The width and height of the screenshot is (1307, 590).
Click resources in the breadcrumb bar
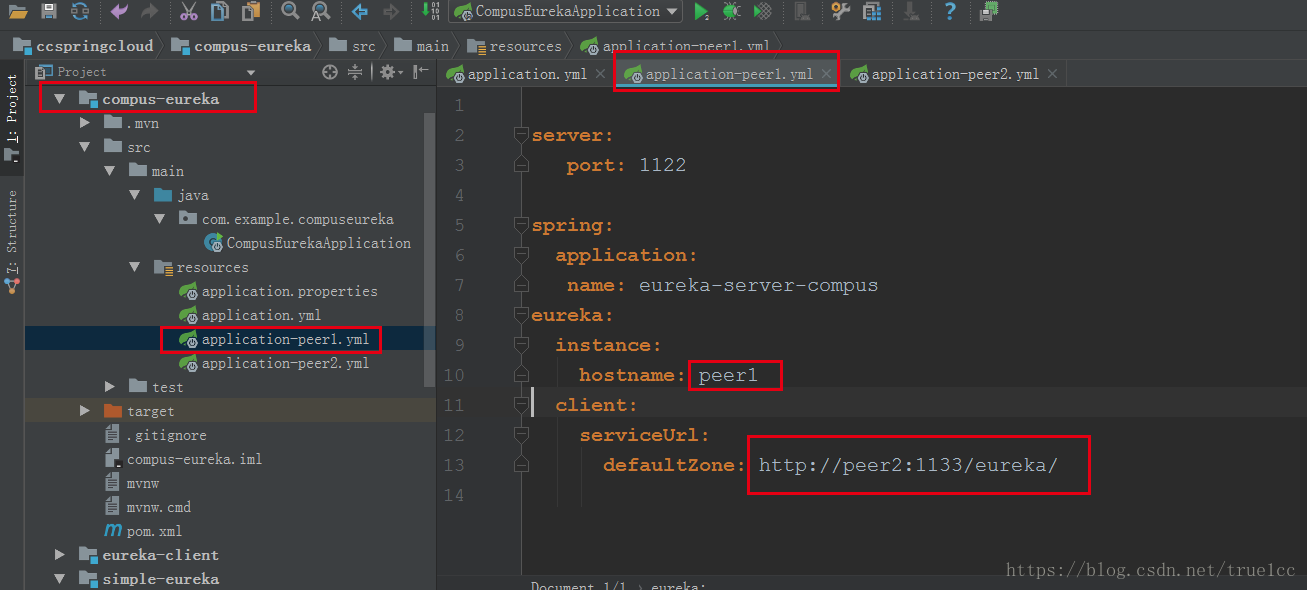514,46
